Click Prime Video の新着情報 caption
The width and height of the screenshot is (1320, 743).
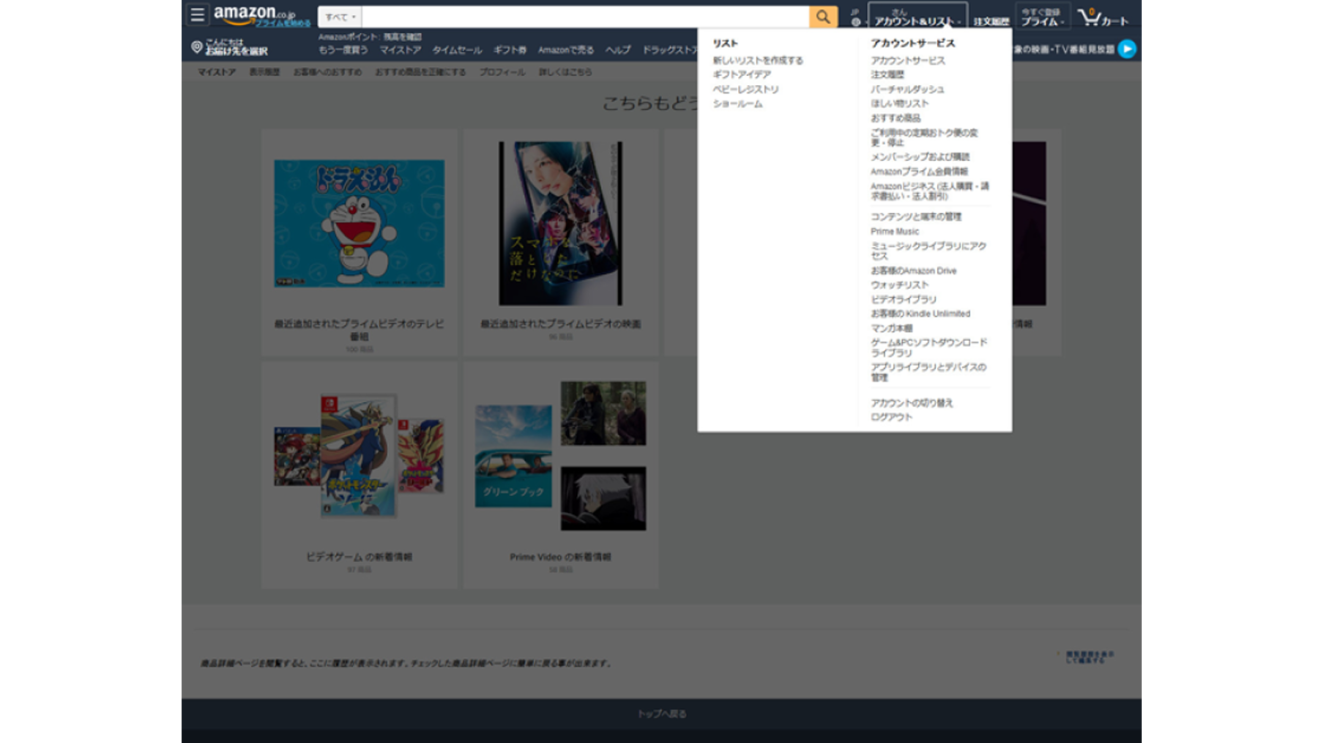point(560,557)
